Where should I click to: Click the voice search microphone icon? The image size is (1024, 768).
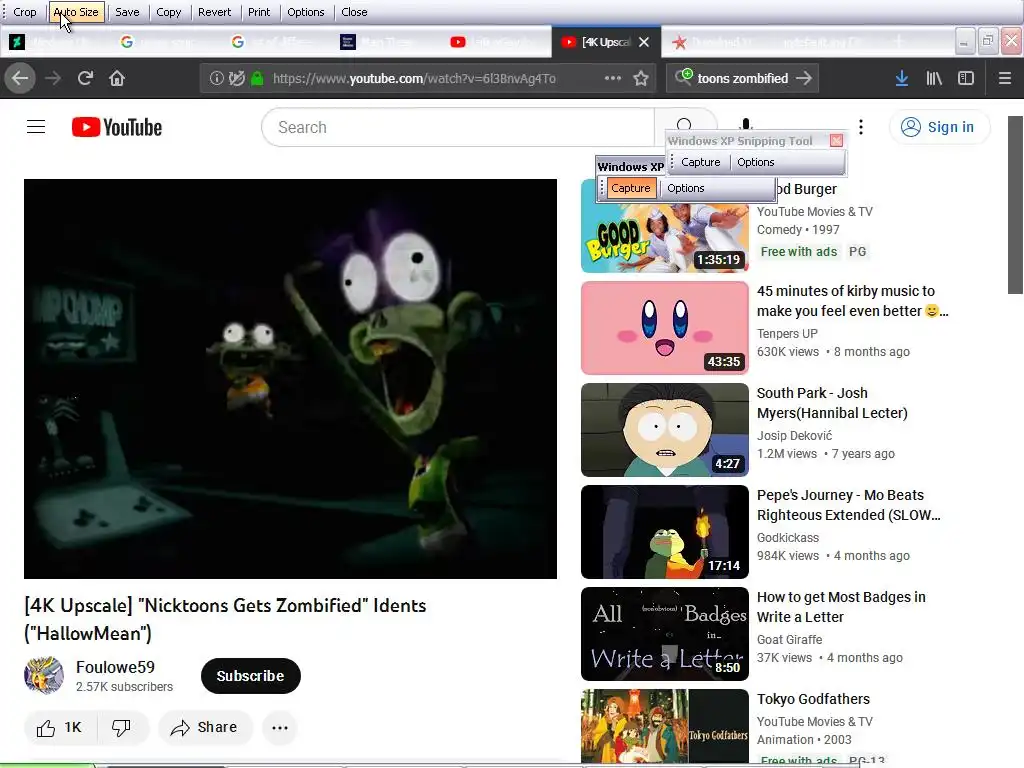pos(746,124)
